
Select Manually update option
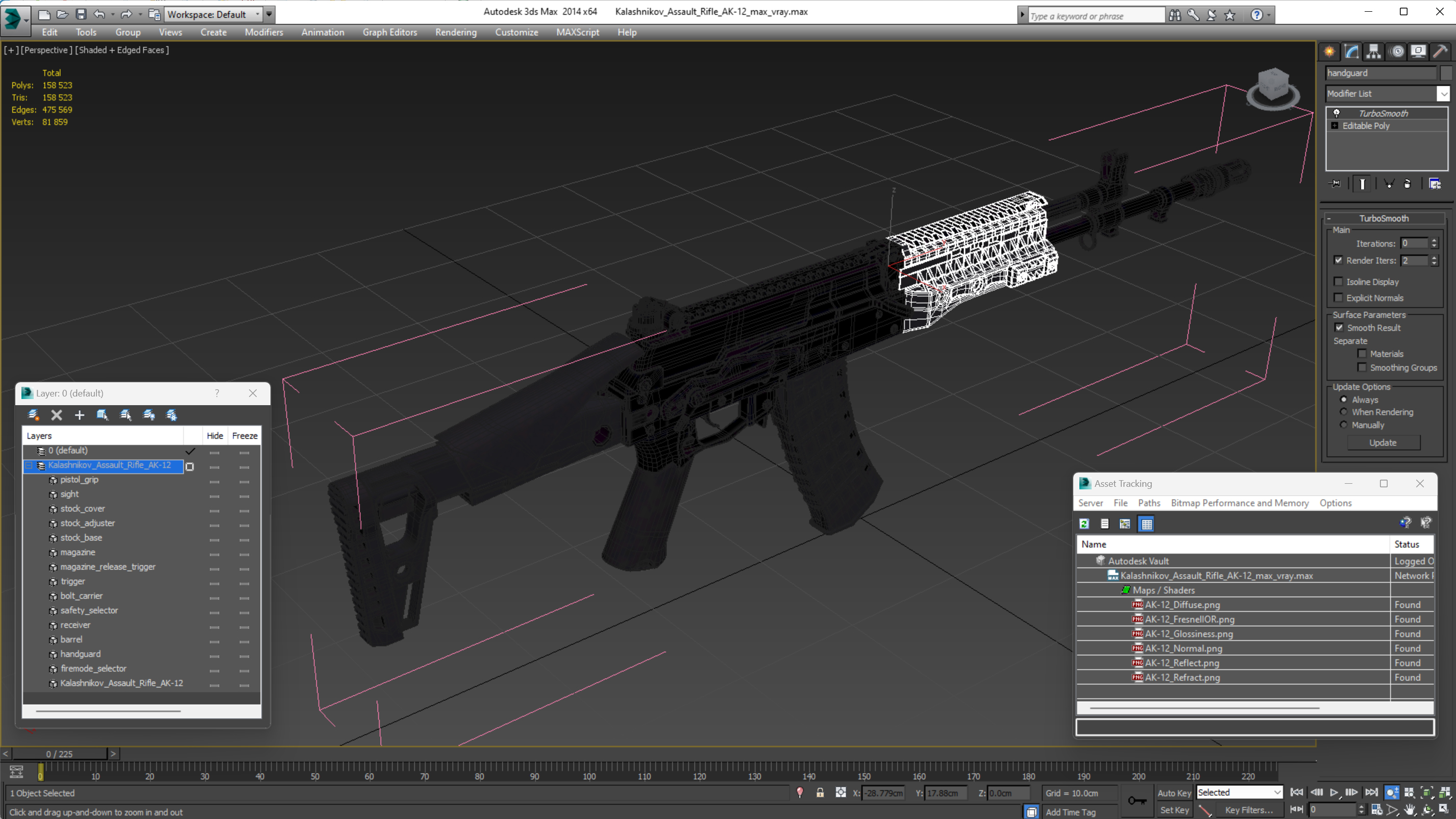tap(1344, 425)
